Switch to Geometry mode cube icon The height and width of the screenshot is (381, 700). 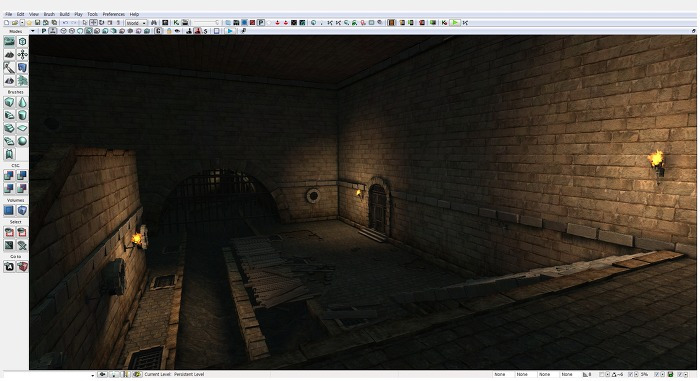pyautogui.click(x=22, y=42)
